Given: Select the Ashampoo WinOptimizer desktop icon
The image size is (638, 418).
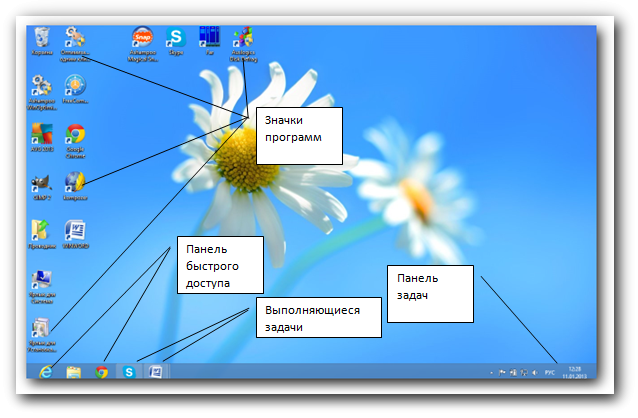Looking at the screenshot, I should (x=42, y=92).
